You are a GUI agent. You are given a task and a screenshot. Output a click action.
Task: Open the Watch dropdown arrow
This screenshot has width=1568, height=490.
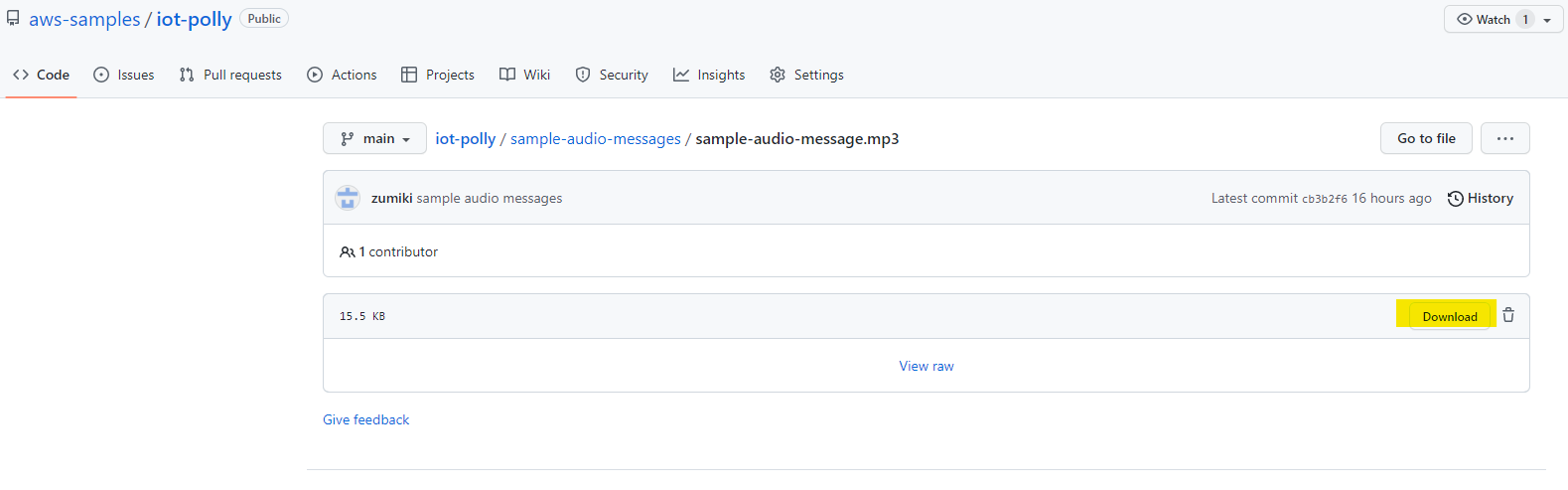1547,20
